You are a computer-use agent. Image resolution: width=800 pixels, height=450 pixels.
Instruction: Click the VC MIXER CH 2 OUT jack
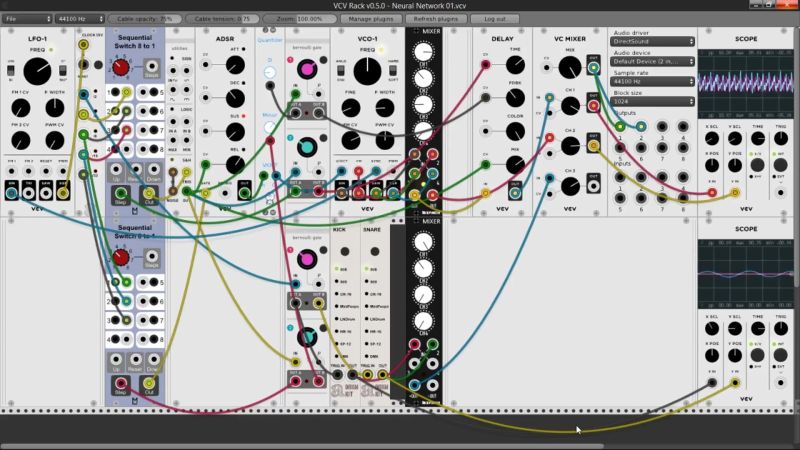point(593,146)
